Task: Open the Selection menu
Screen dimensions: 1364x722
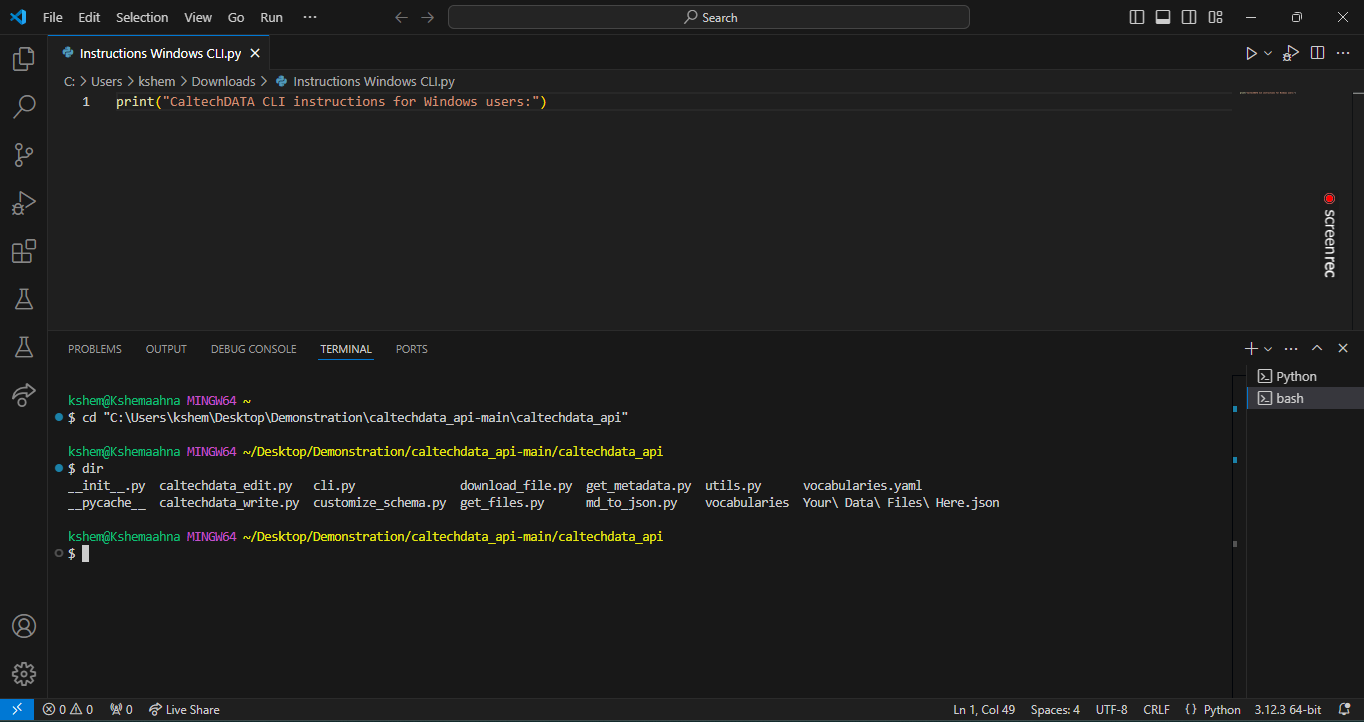Action: click(142, 17)
